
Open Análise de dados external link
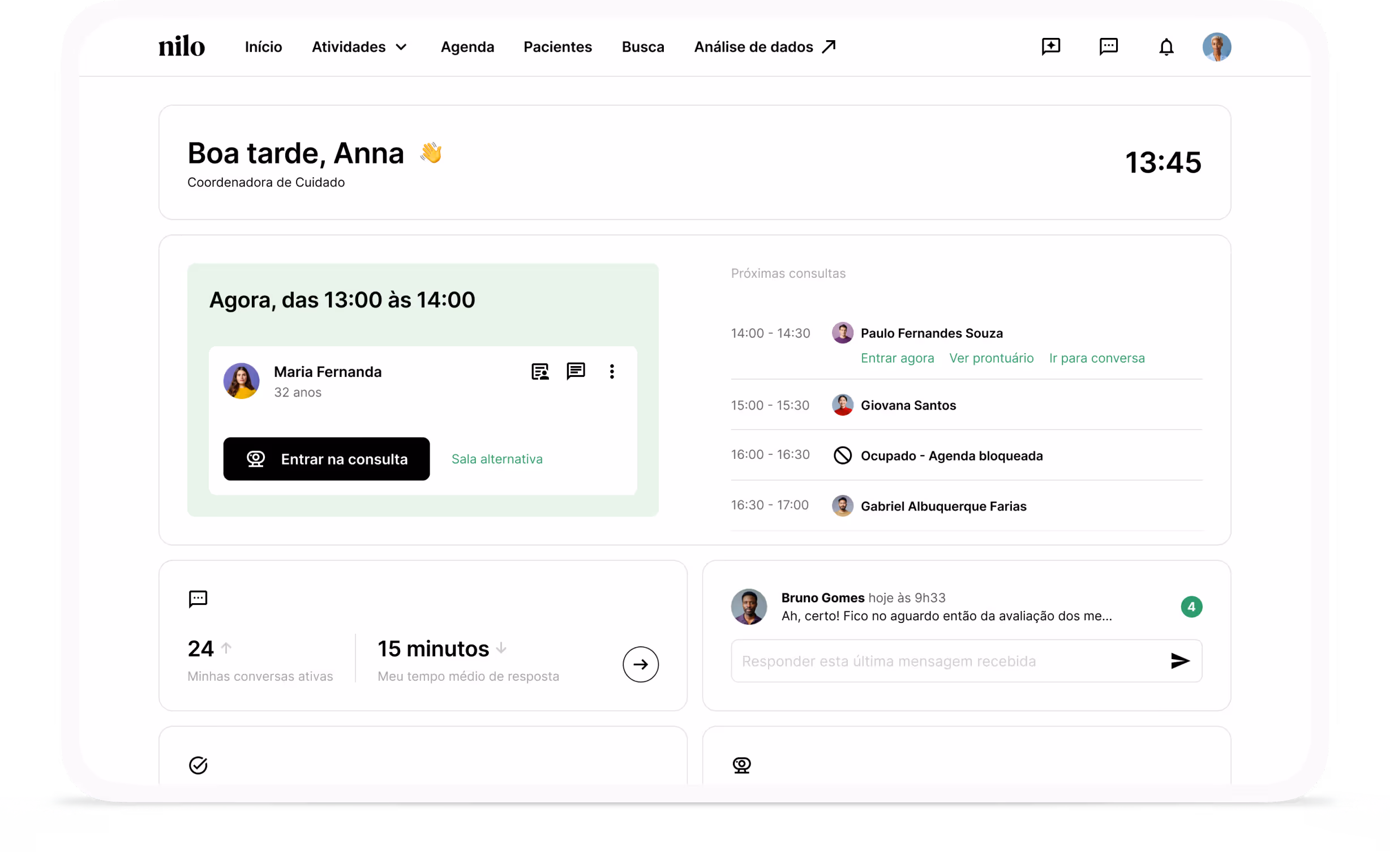pos(764,46)
